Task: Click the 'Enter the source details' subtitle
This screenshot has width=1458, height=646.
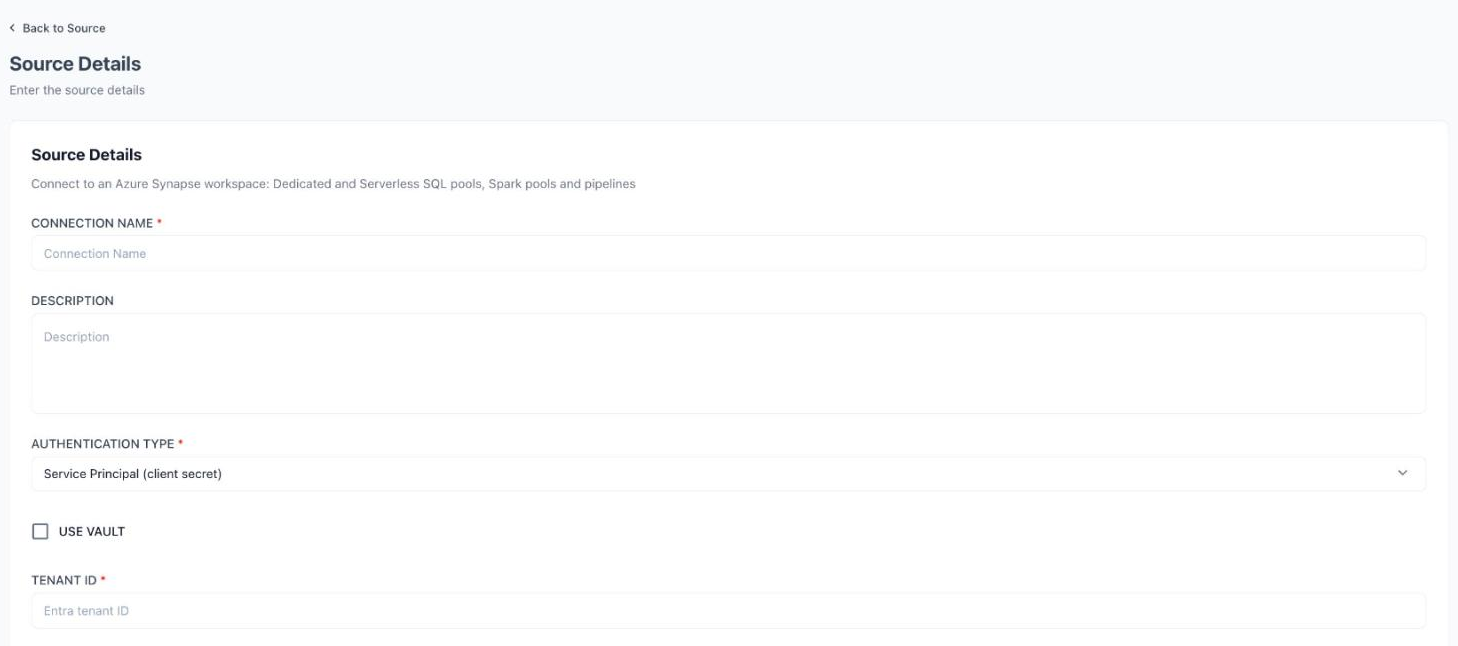Action: tap(77, 90)
